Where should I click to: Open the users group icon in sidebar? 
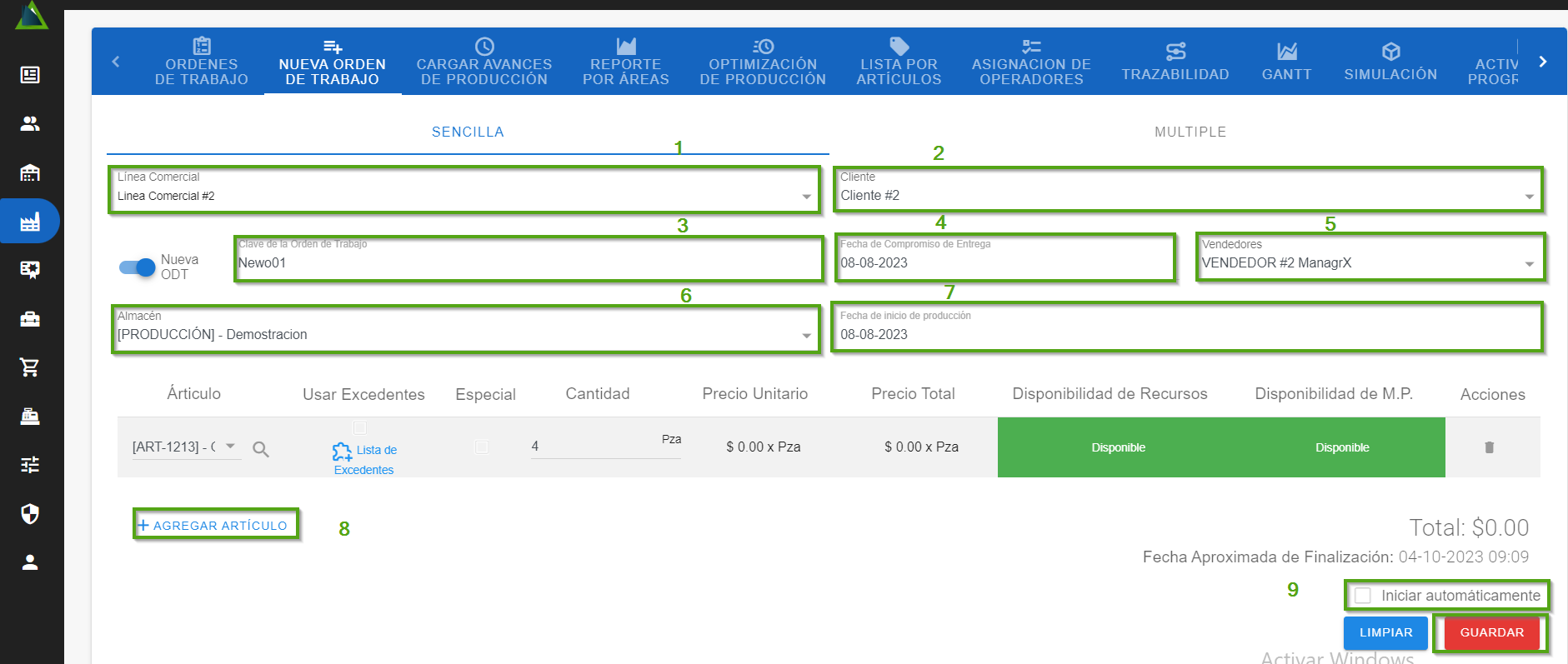pyautogui.click(x=30, y=124)
